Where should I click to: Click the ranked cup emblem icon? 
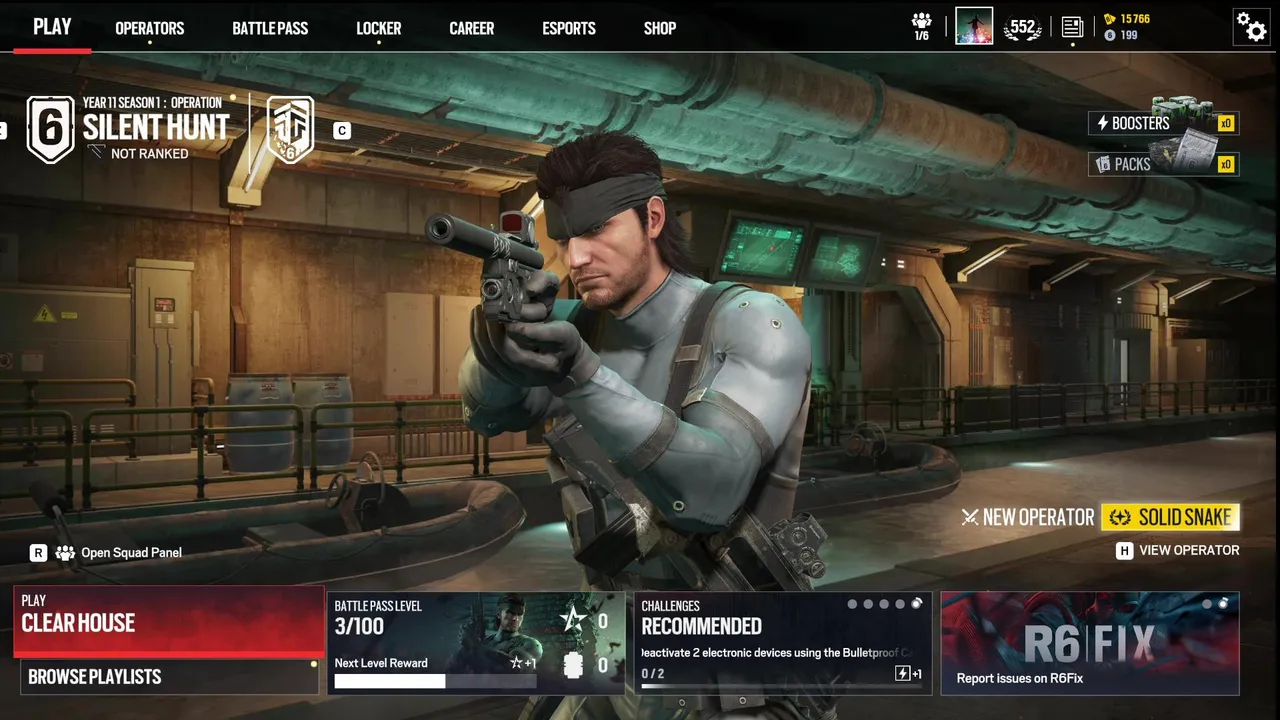tap(290, 129)
